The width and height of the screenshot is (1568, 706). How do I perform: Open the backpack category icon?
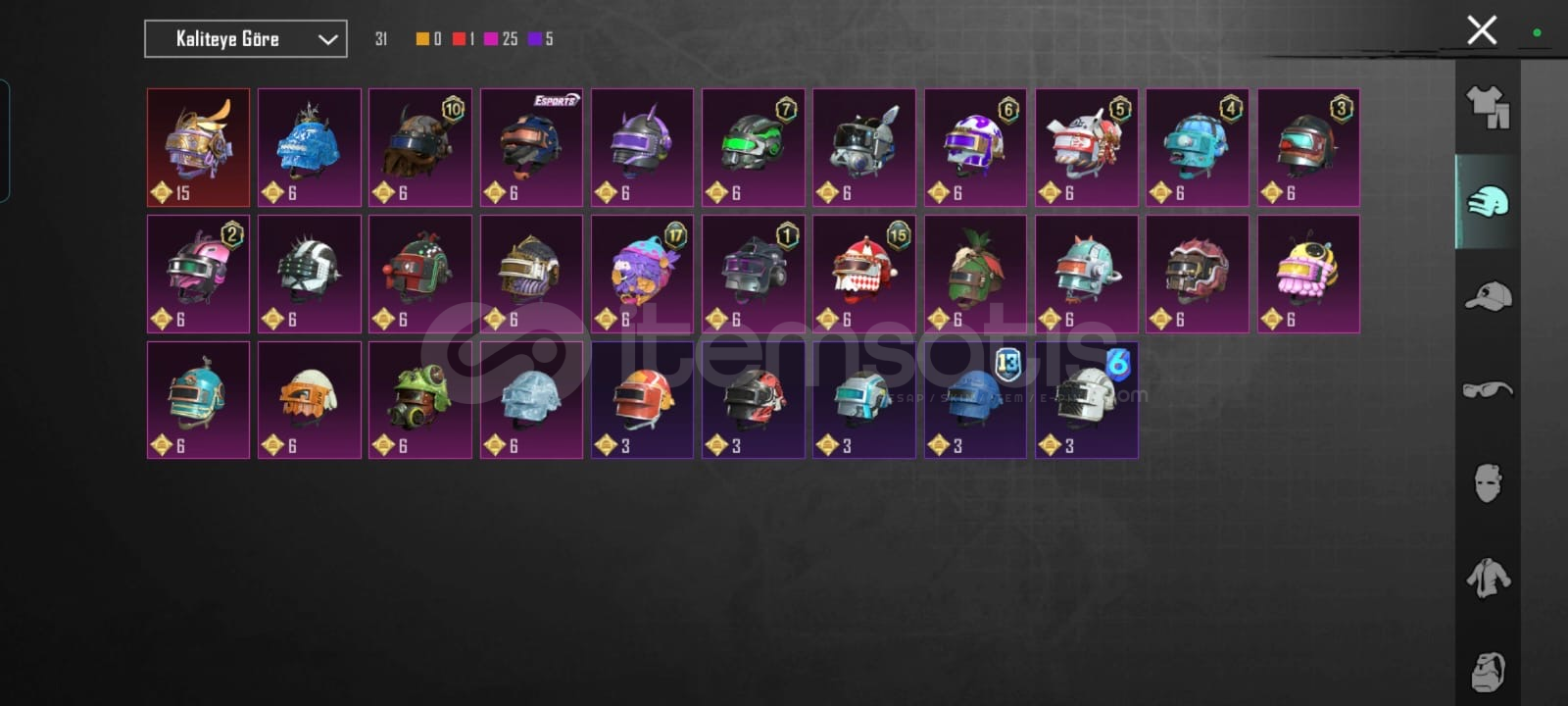(x=1488, y=670)
